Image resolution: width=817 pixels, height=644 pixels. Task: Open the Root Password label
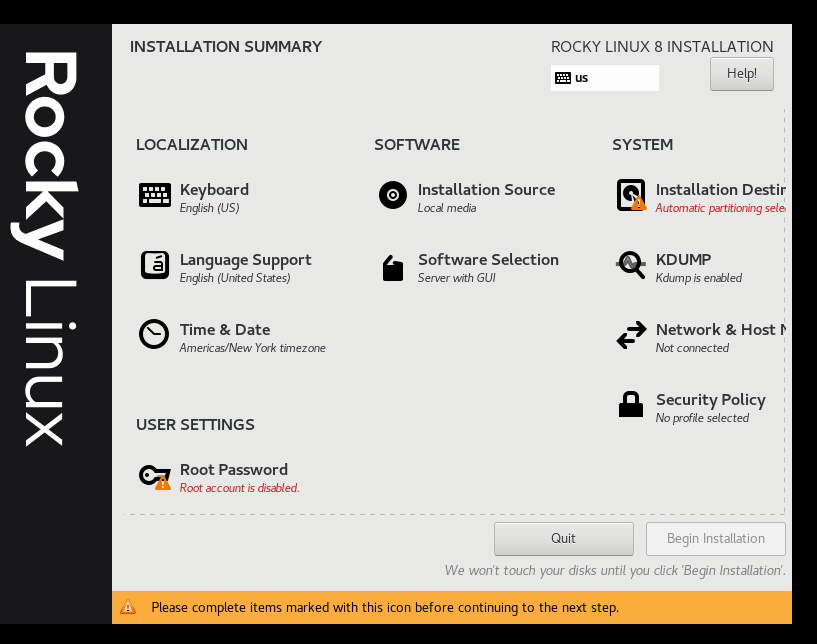click(x=233, y=470)
